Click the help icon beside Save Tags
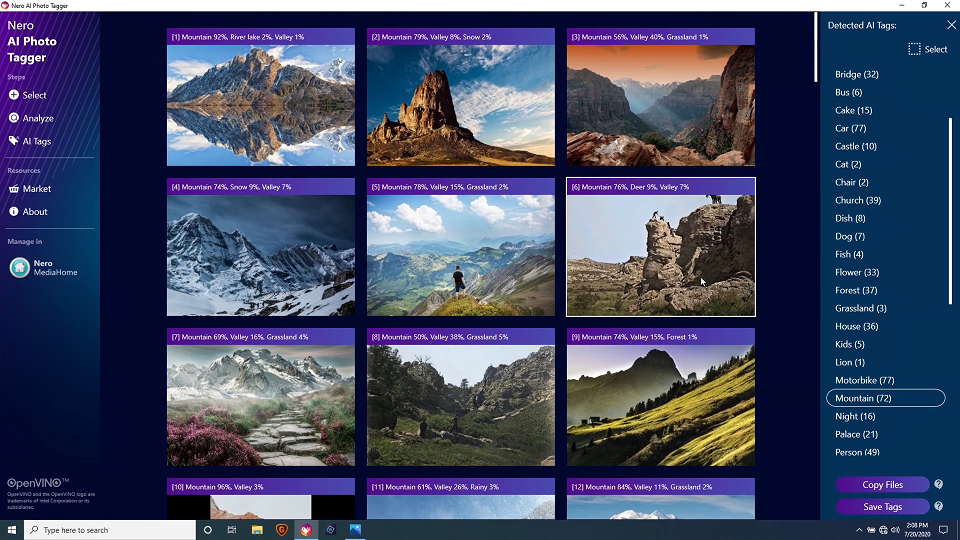 coord(938,507)
